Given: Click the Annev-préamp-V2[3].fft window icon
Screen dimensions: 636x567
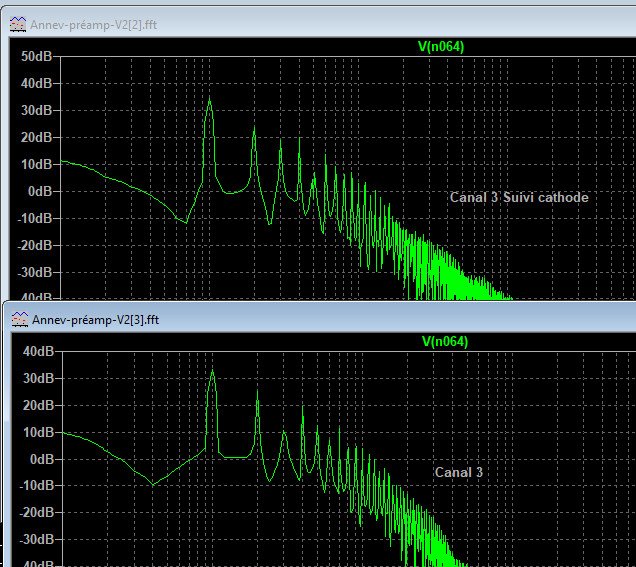Looking at the screenshot, I should [19, 319].
